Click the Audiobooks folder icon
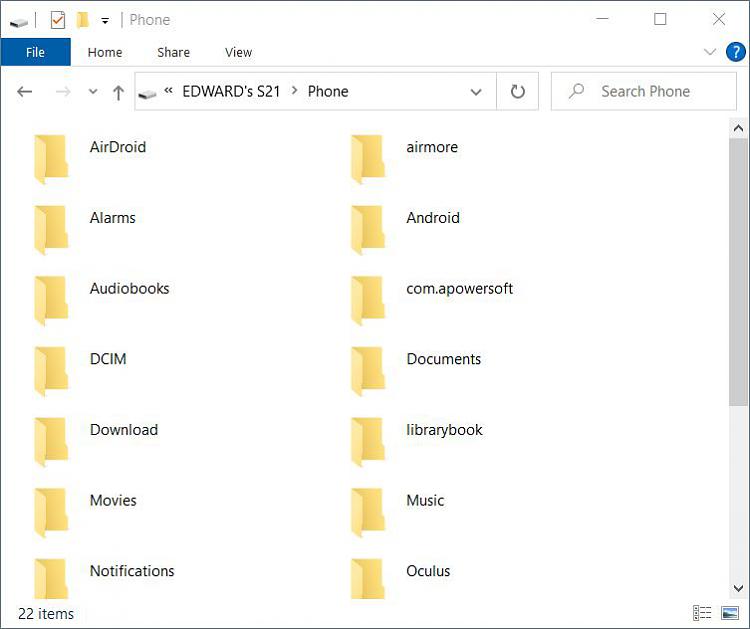The width and height of the screenshot is (750, 629). (x=52, y=300)
